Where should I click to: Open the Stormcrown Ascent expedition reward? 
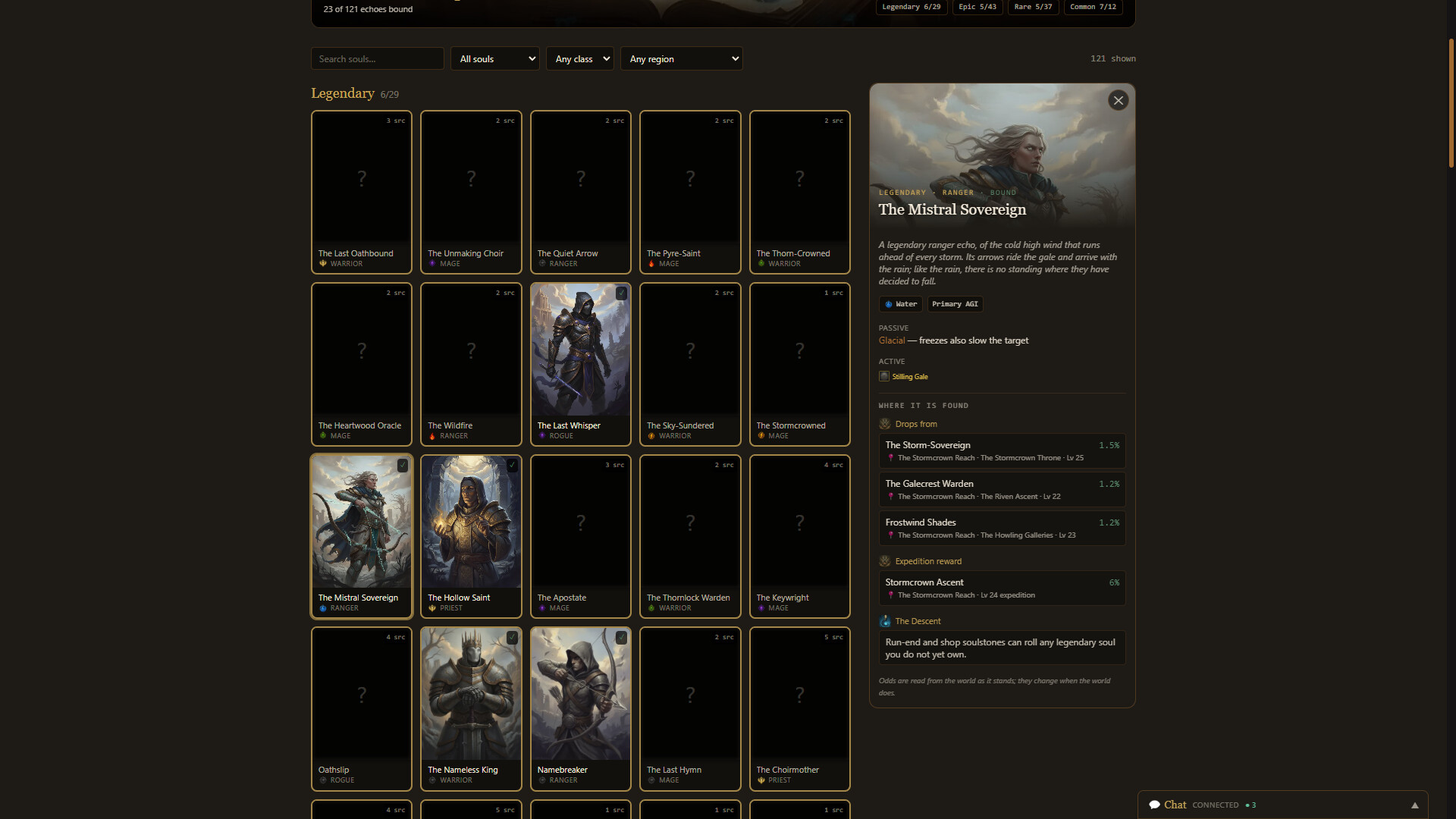[x=1002, y=588]
